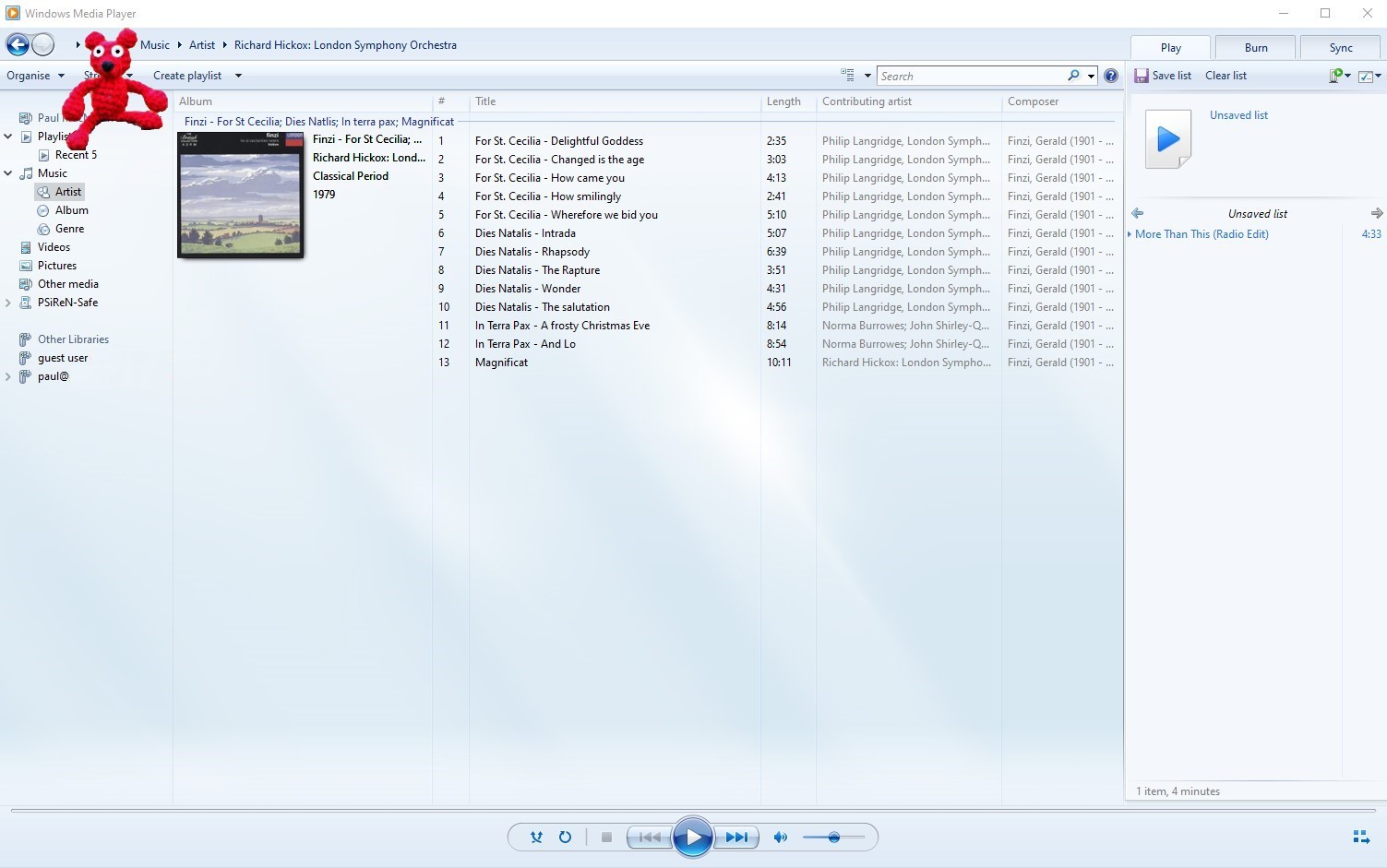Adjust the volume slider
Image resolution: width=1387 pixels, height=868 pixels.
(833, 838)
